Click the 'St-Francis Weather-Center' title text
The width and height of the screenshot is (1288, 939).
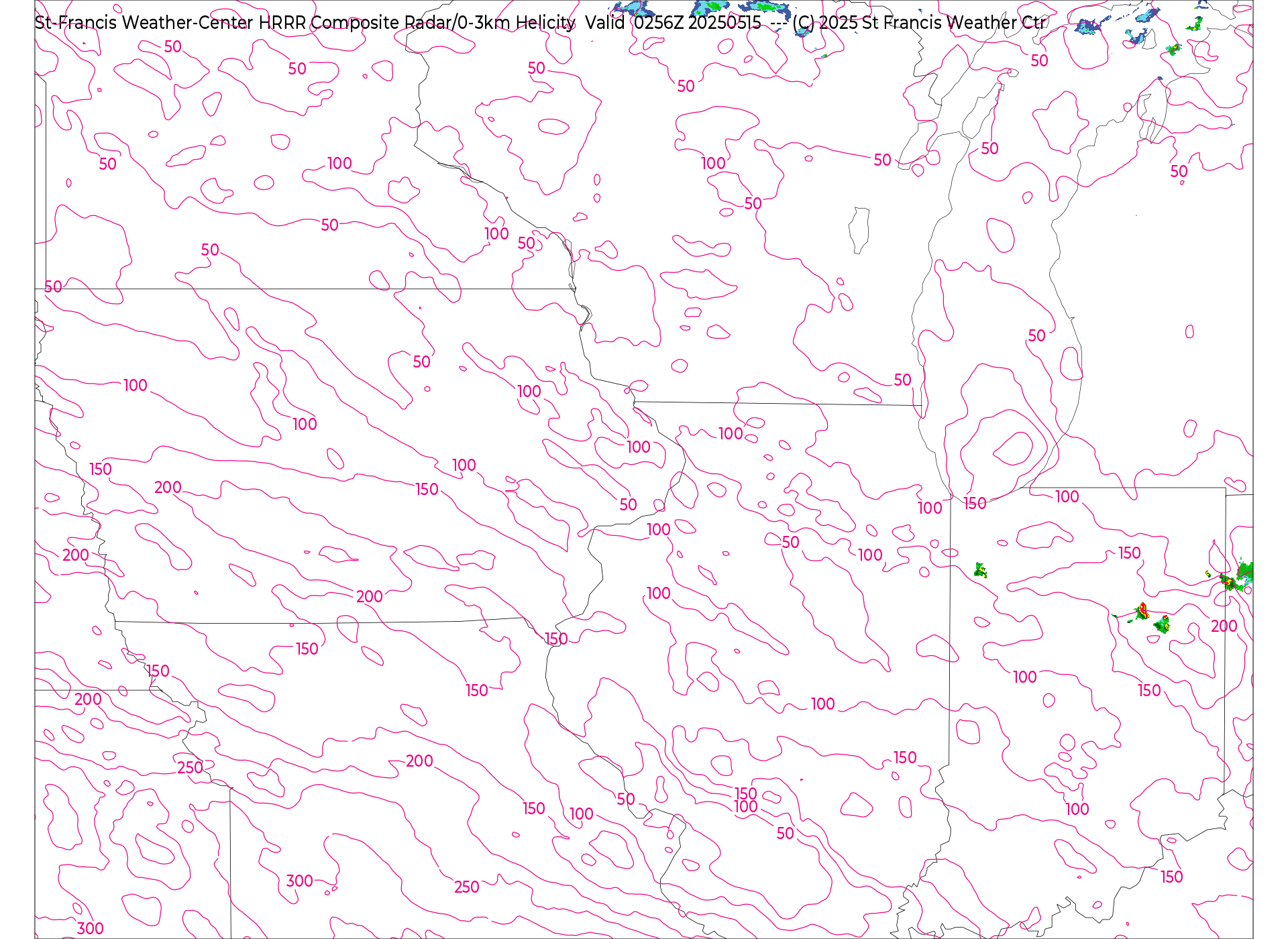click(144, 23)
